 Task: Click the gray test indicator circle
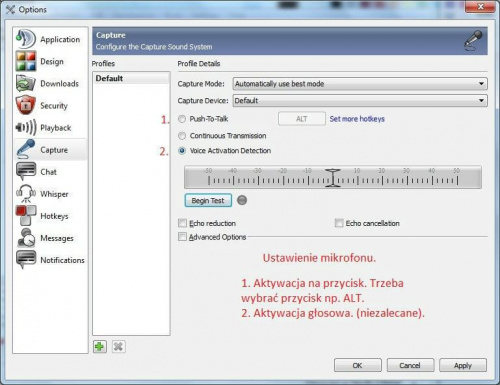pyautogui.click(x=242, y=200)
